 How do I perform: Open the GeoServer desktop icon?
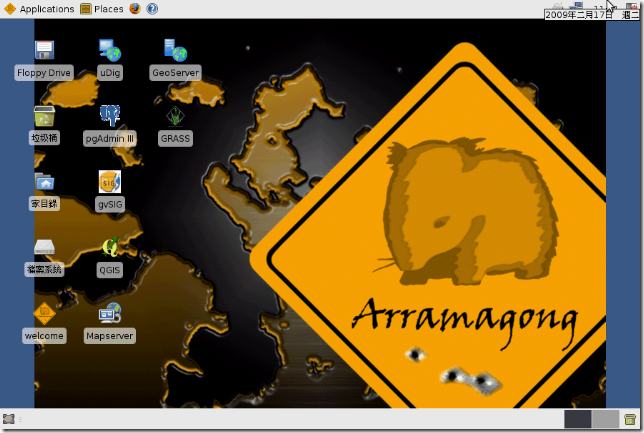pyautogui.click(x=175, y=51)
